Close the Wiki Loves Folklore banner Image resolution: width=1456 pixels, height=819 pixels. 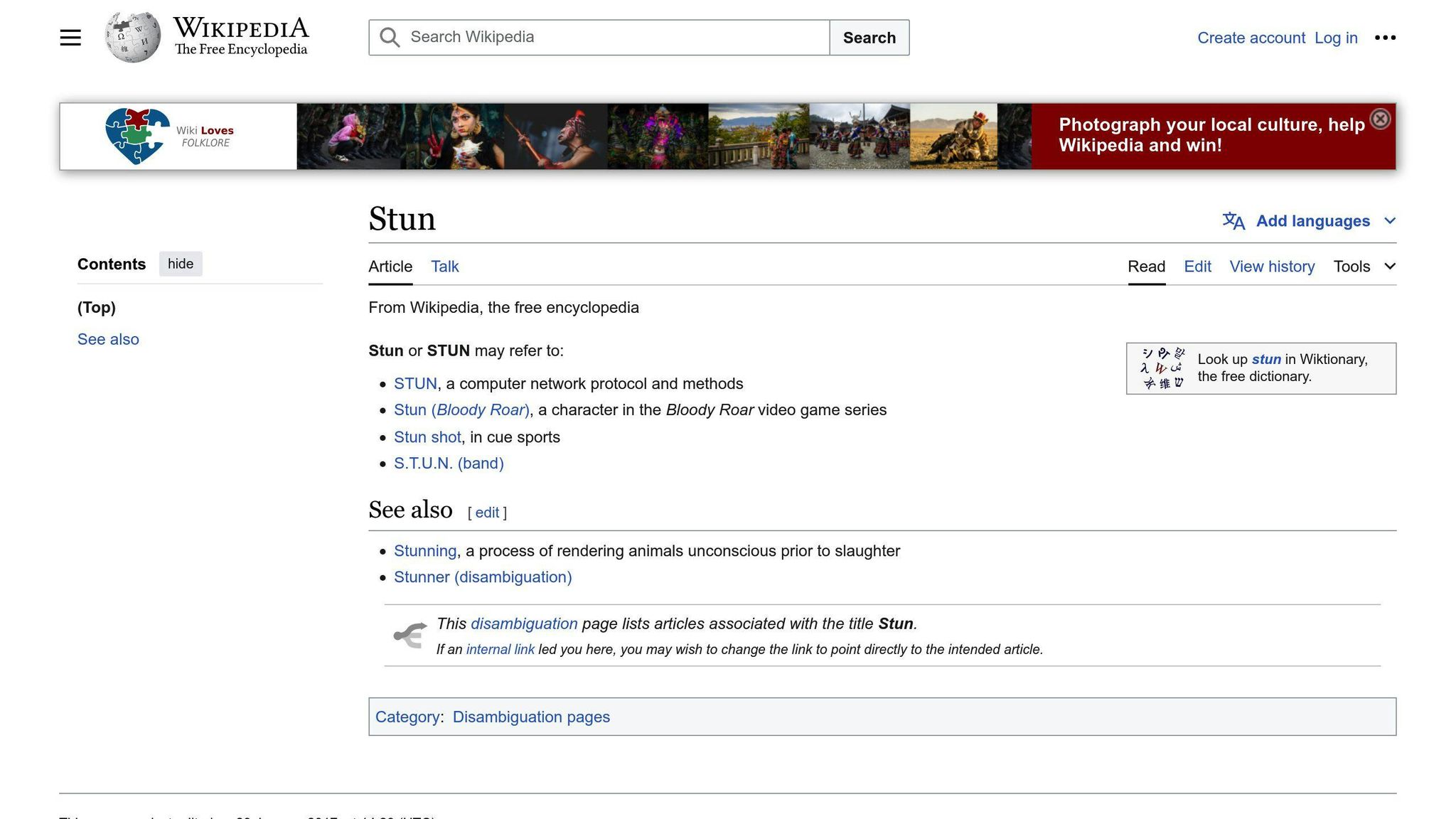click(x=1379, y=119)
